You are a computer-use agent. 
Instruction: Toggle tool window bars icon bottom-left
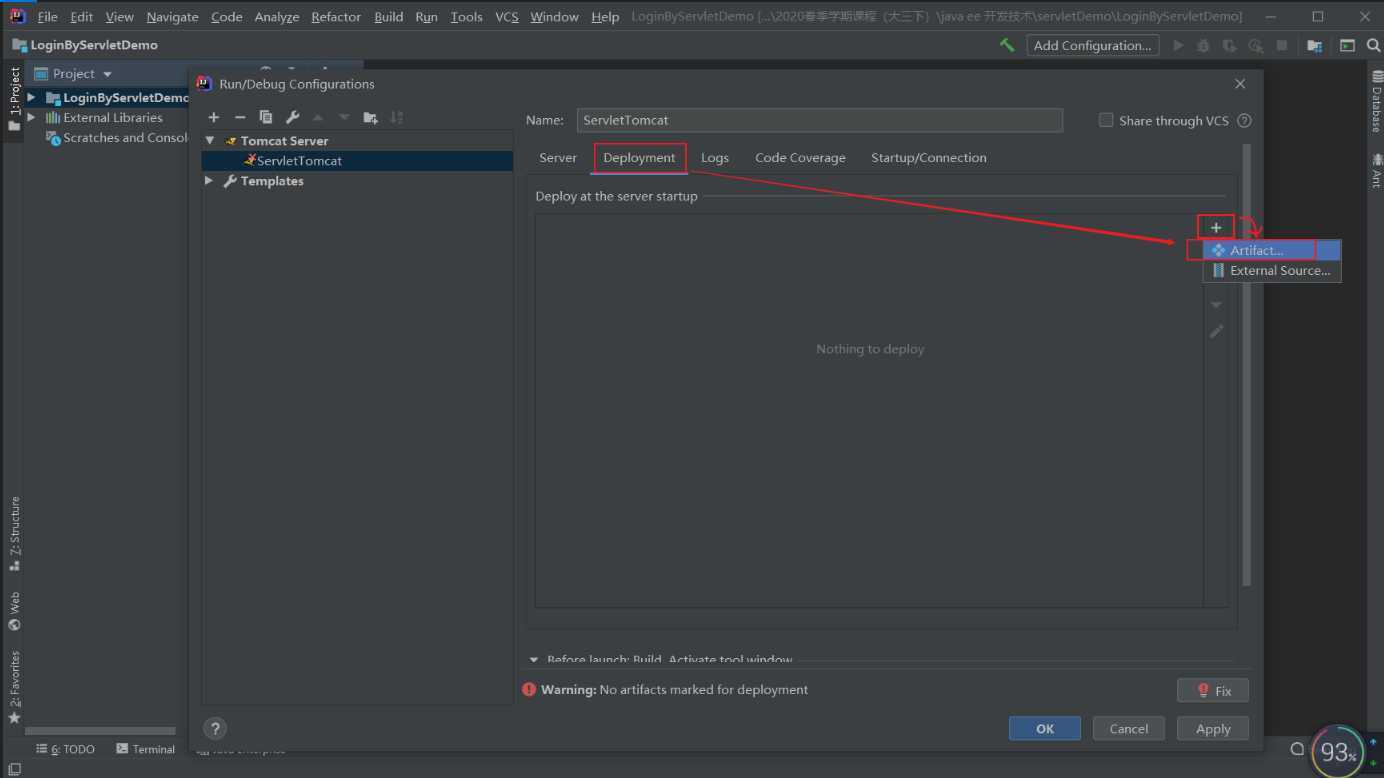point(14,769)
